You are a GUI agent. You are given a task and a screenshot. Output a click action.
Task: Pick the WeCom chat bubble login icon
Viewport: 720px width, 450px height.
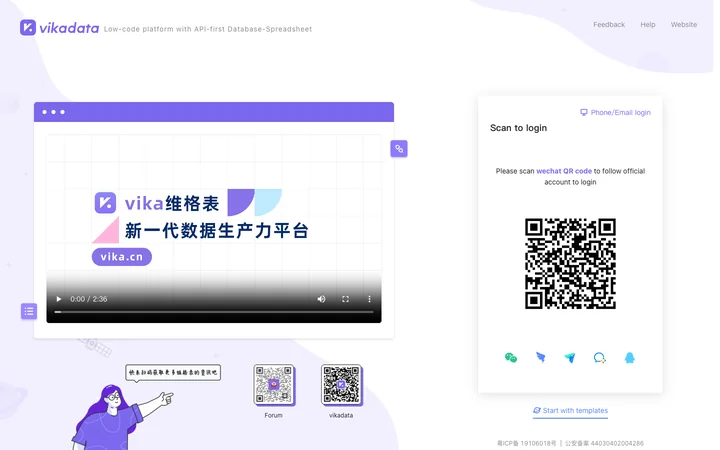599,358
